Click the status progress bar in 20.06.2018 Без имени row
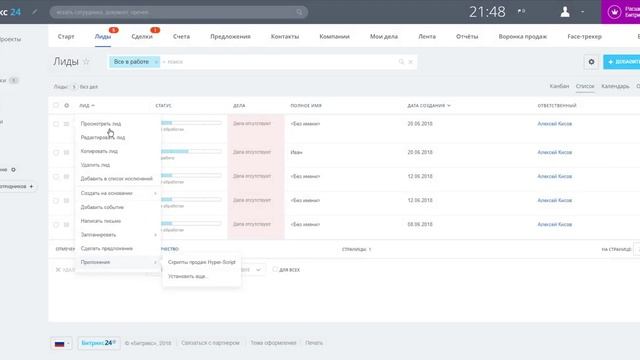 tap(191, 123)
